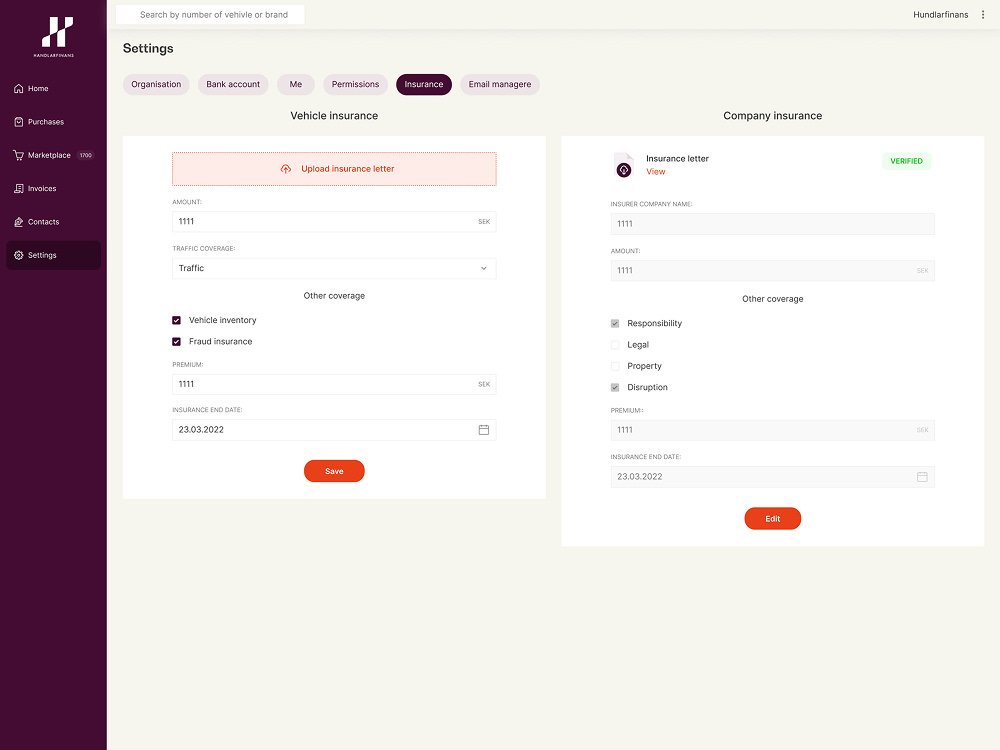Click the Settings page title
Viewport: 1000px width, 750px height.
point(148,48)
